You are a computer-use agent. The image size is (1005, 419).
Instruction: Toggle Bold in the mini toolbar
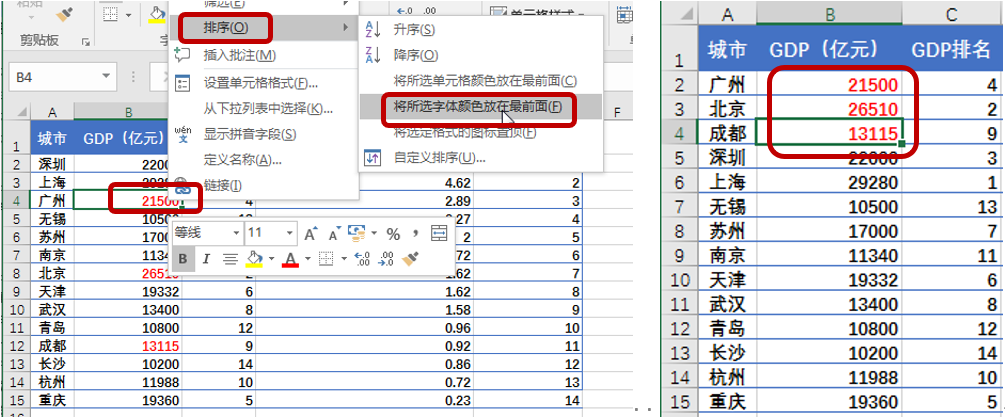[x=183, y=259]
